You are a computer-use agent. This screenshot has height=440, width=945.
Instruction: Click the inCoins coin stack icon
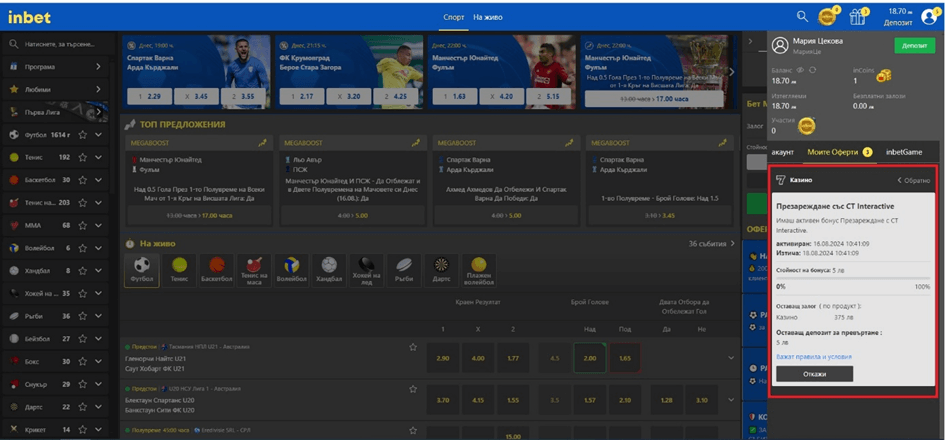point(884,76)
